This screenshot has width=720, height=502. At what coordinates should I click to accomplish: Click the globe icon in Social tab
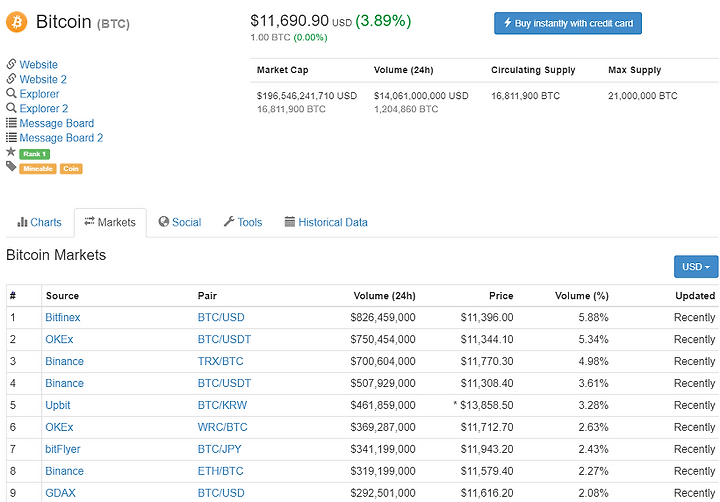pyautogui.click(x=163, y=222)
